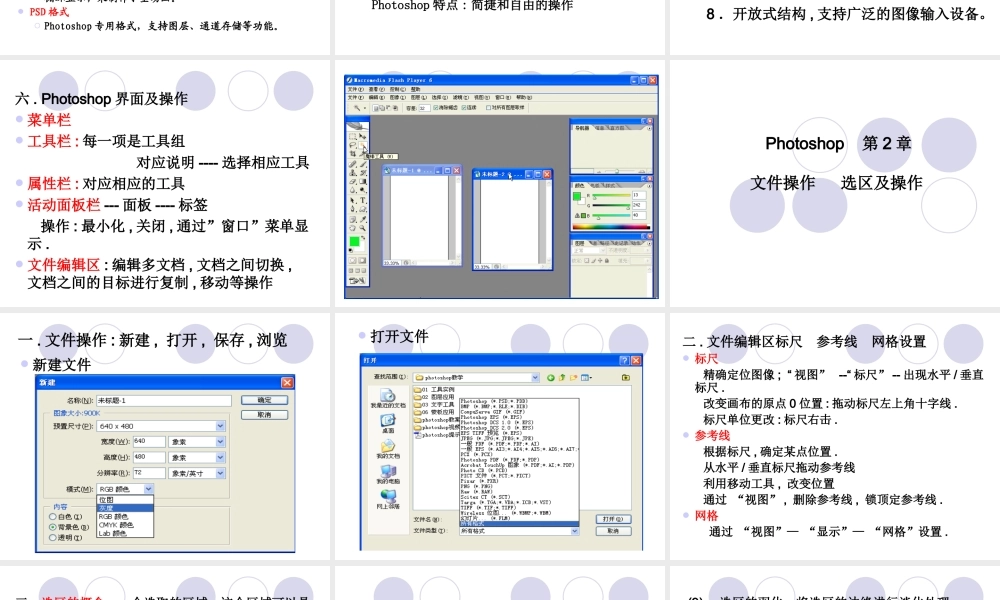The image size is (1000, 600).
Task: Click 取消 in the Open dialog
Action: (x=613, y=530)
